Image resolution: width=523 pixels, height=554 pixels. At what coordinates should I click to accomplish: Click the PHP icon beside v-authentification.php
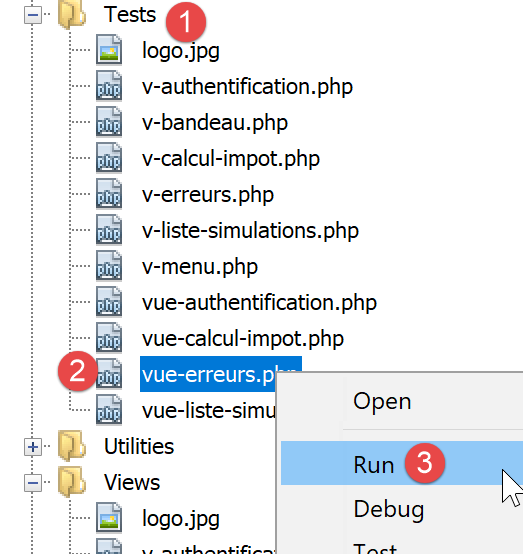(109, 86)
